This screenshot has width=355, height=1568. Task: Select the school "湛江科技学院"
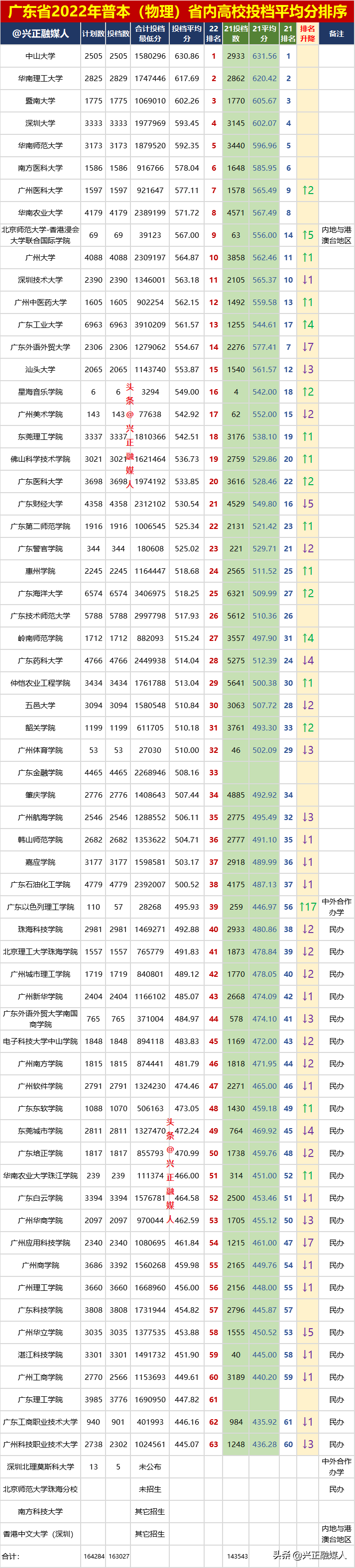tap(40, 1356)
